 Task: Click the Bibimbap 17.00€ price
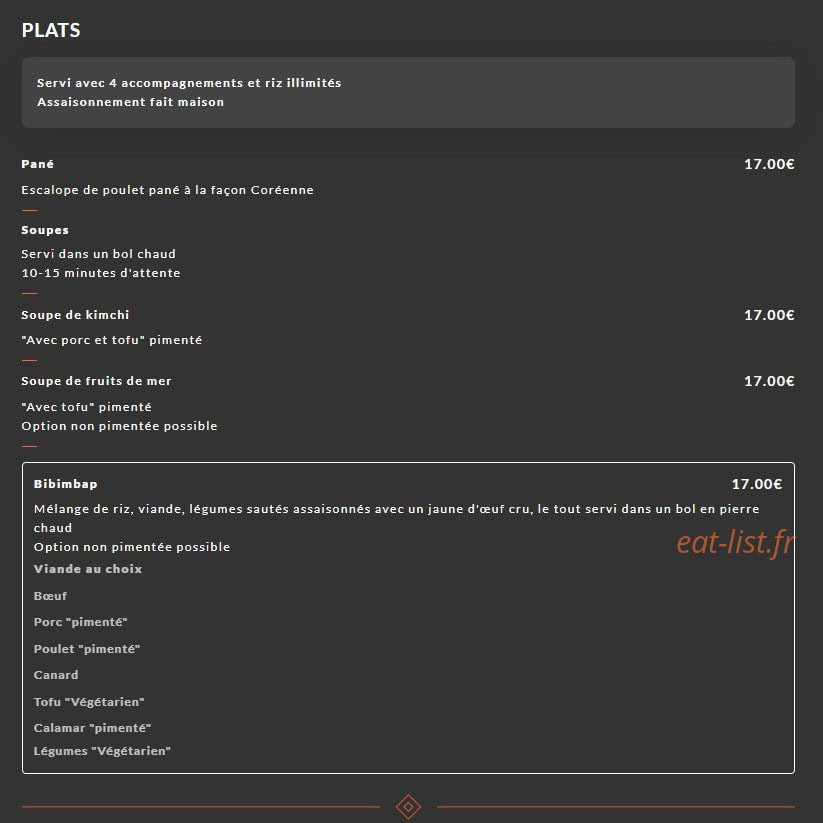[756, 484]
